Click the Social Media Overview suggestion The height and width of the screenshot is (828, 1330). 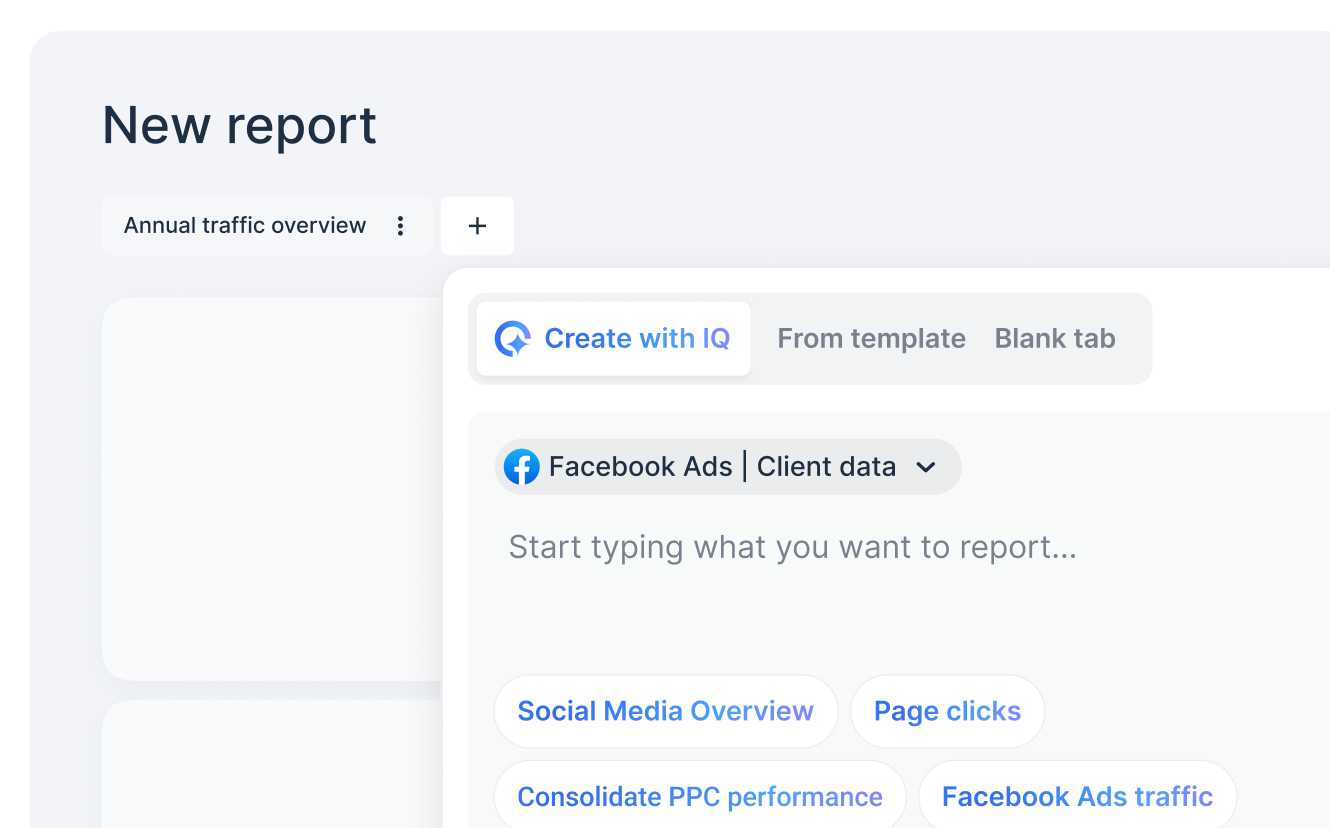point(665,711)
